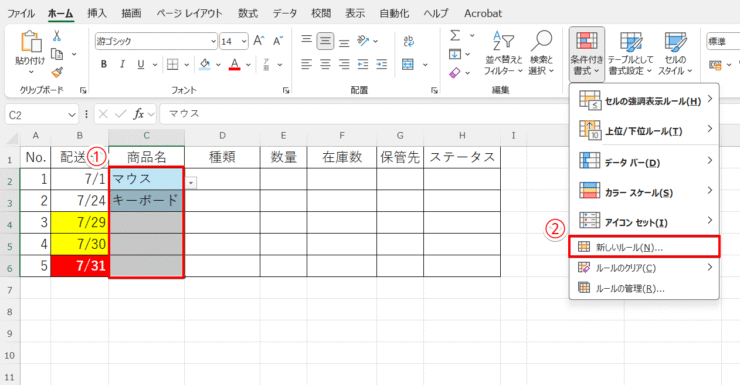The image size is (740, 385).
Task: Open Font settings dialog launcher
Action: coord(286,90)
